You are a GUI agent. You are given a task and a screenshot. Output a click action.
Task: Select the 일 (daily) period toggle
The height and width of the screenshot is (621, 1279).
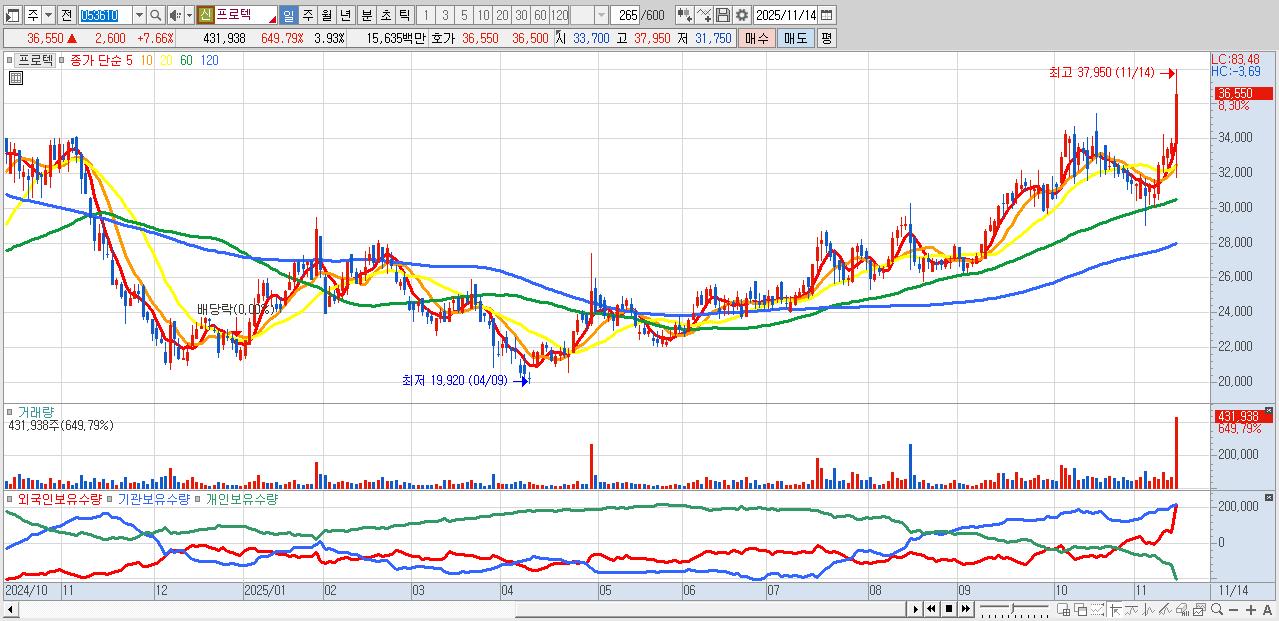tap(288, 15)
